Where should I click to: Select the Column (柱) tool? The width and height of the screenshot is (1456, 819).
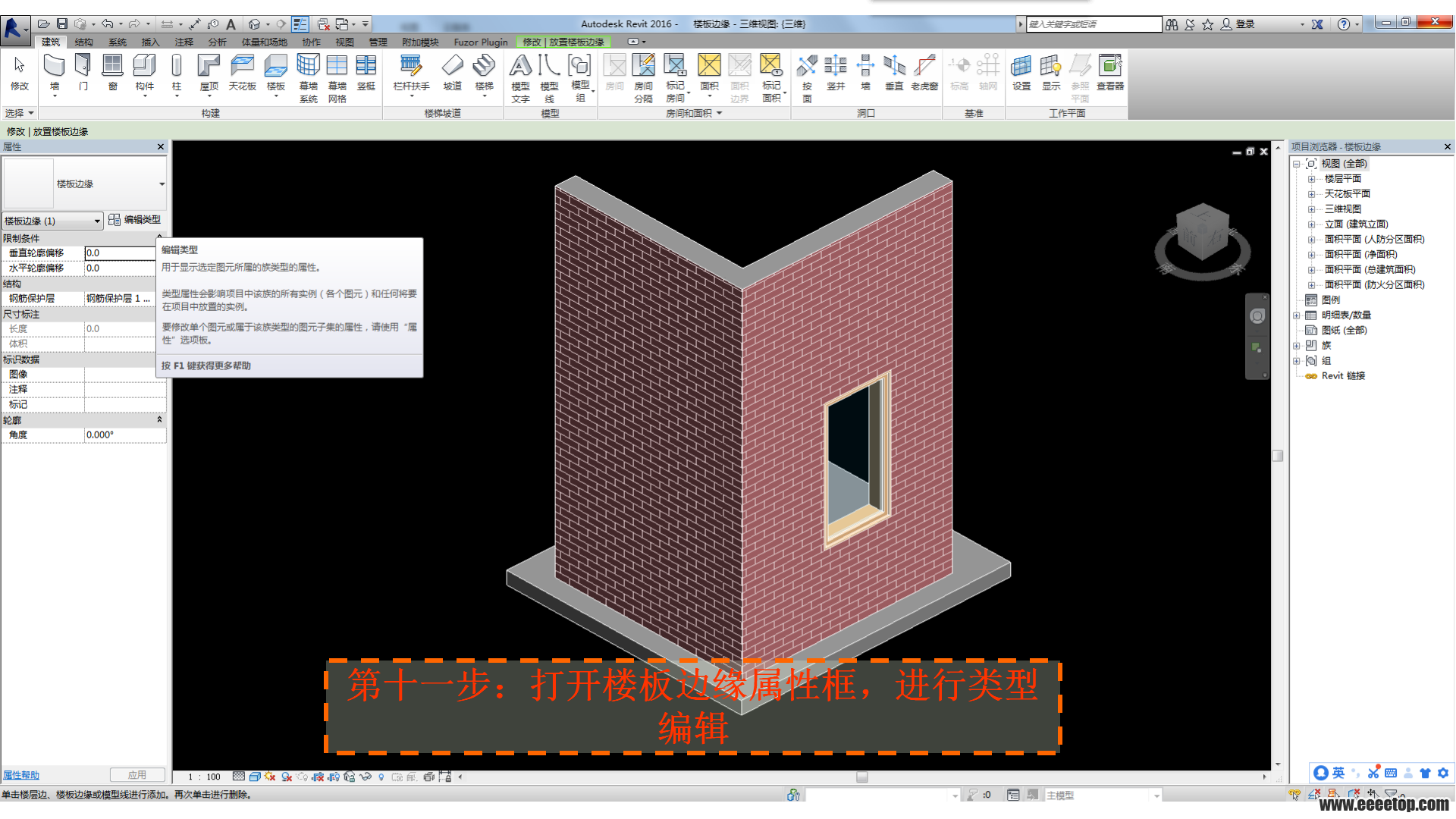click(x=177, y=74)
